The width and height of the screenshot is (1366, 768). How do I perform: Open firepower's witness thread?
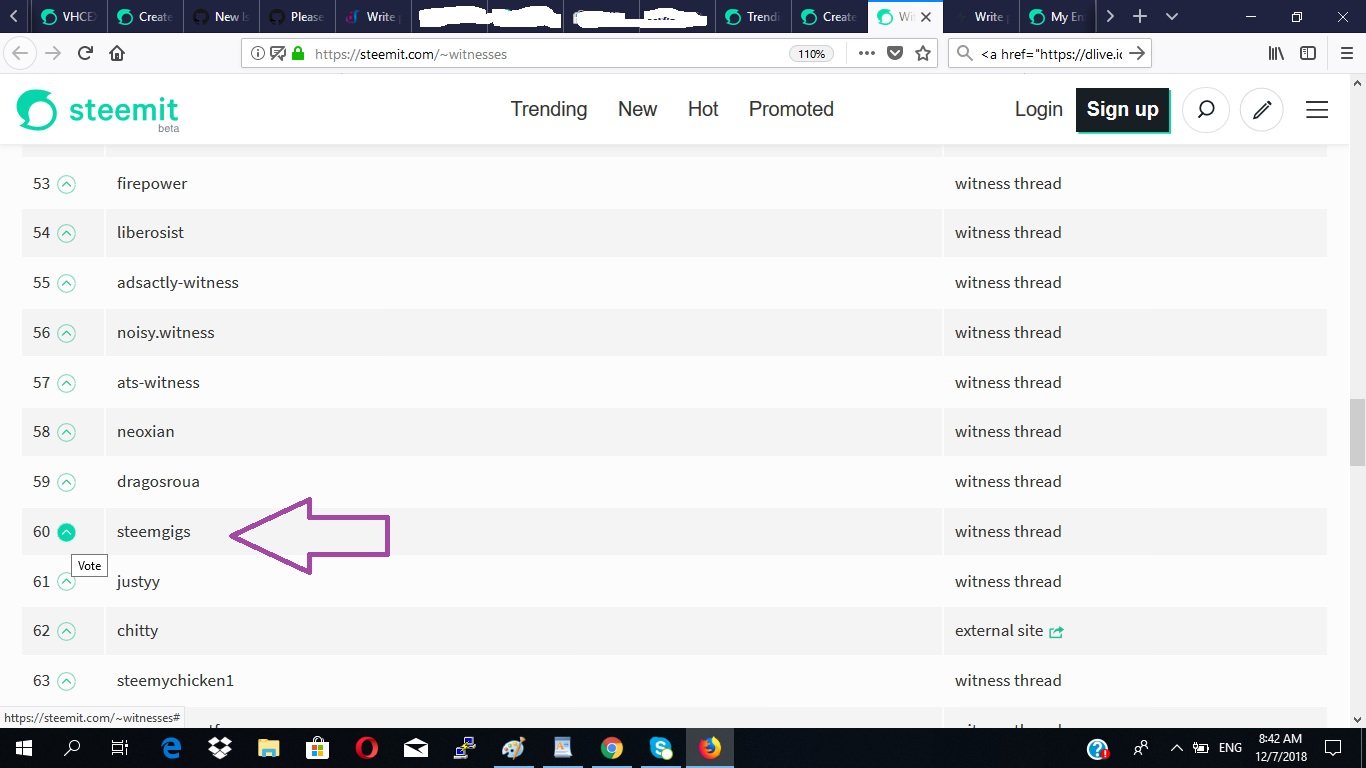coord(1008,184)
